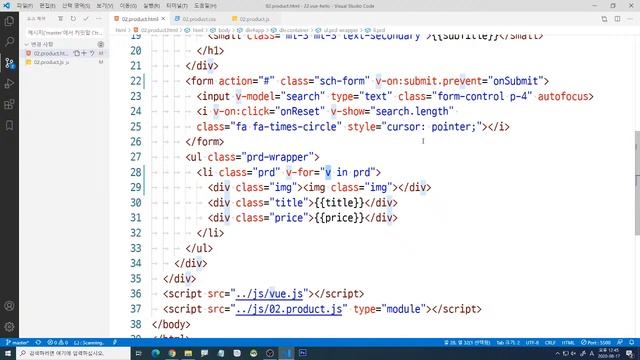Click the ../js/vue.js link on line 36
This screenshot has height=360, width=640.
[269, 293]
